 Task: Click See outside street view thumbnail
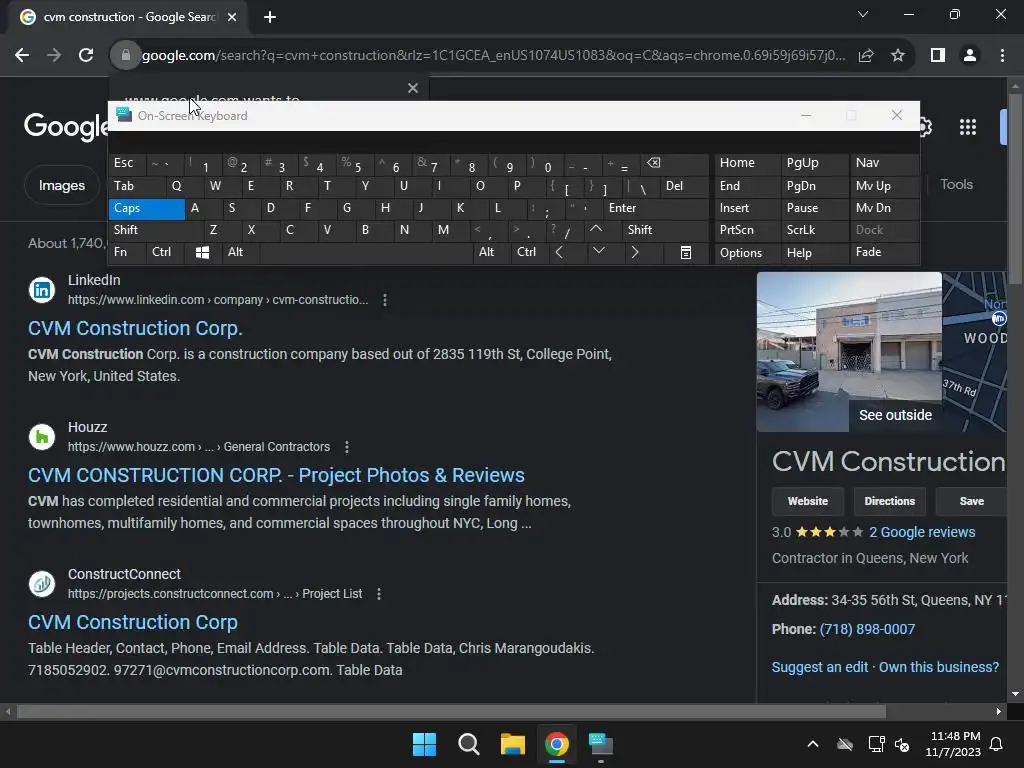pyautogui.click(x=849, y=352)
